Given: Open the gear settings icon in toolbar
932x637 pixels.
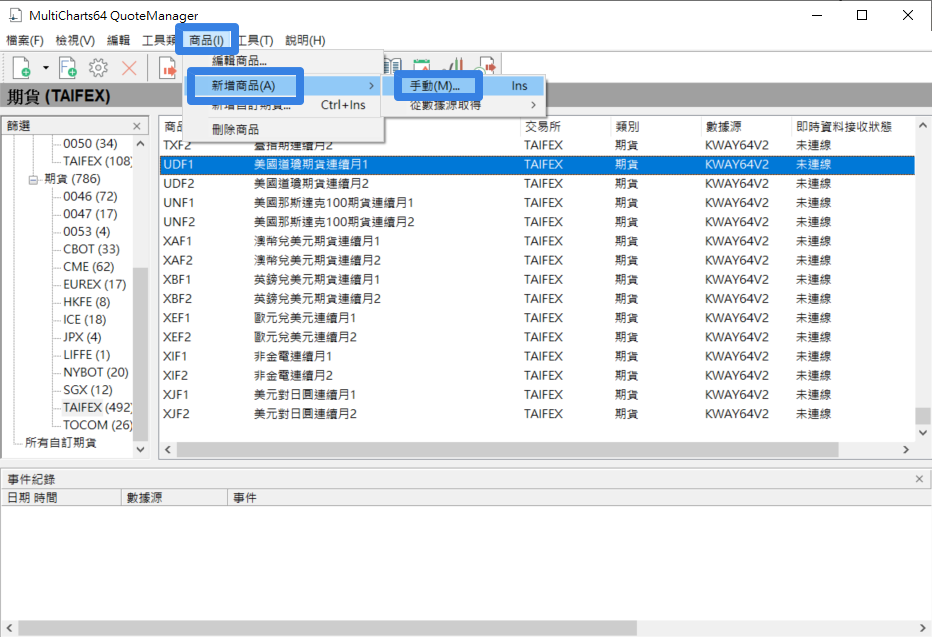Looking at the screenshot, I should pos(98,68).
